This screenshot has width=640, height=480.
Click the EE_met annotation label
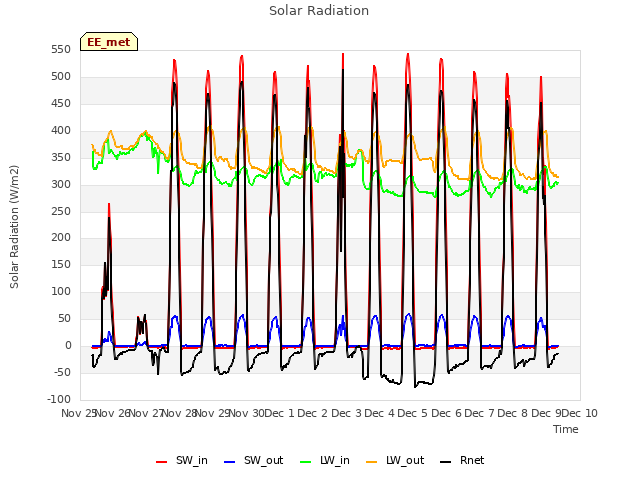(109, 42)
